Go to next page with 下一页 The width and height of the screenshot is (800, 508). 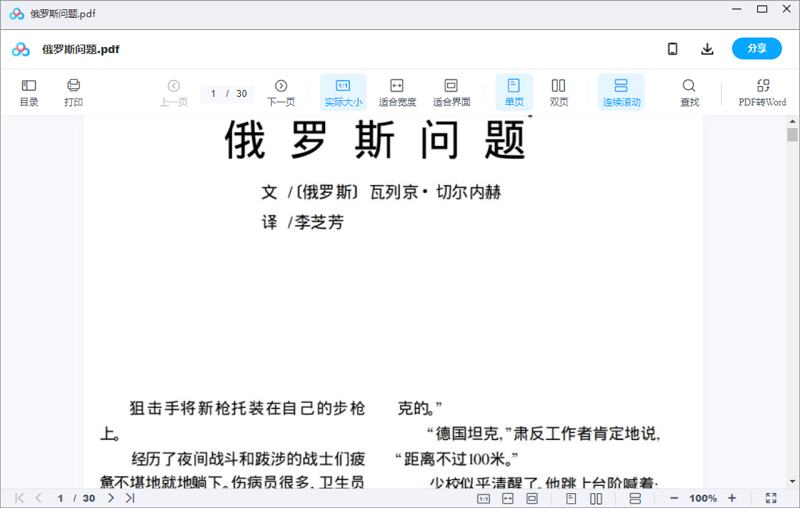(x=281, y=92)
